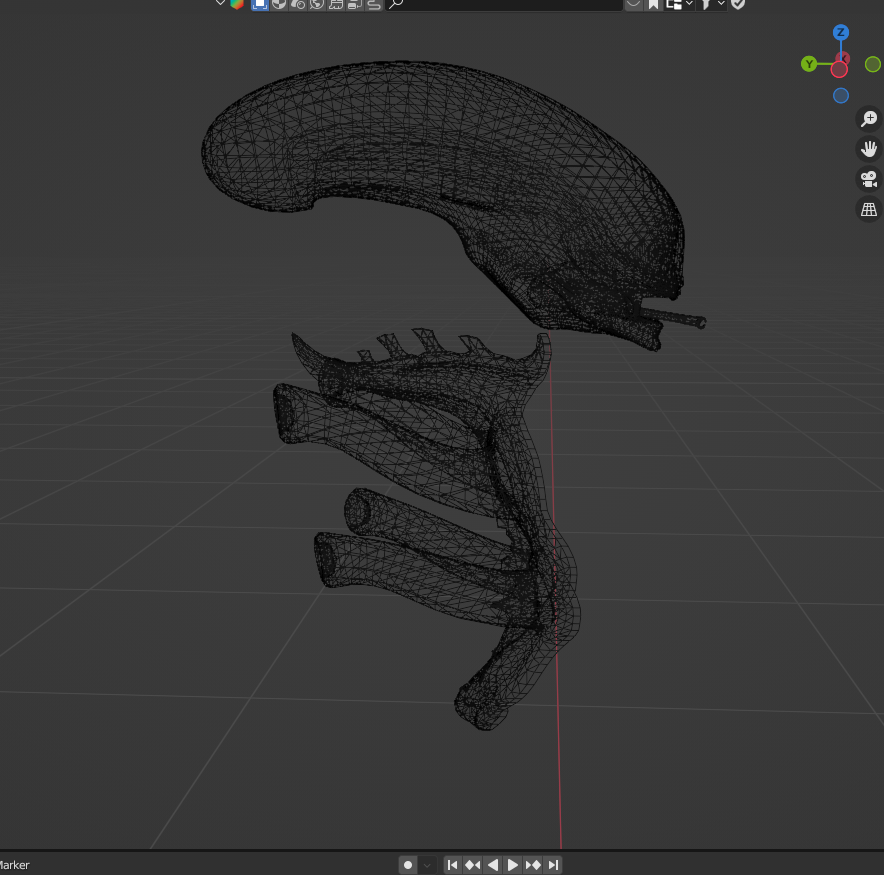884x875 pixels.
Task: Click the search field in top bar
Action: tap(504, 5)
